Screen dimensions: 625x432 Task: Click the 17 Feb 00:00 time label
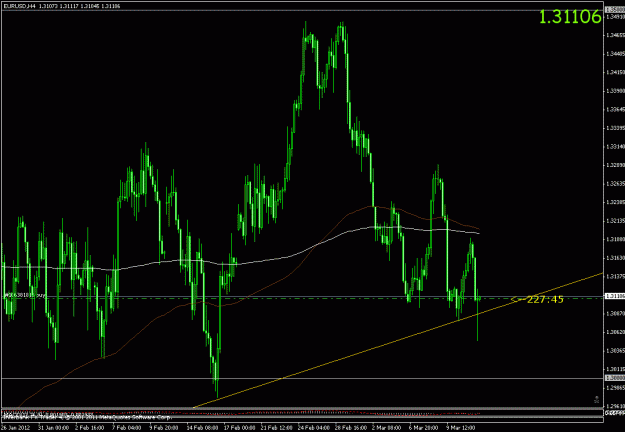pyautogui.click(x=240, y=428)
